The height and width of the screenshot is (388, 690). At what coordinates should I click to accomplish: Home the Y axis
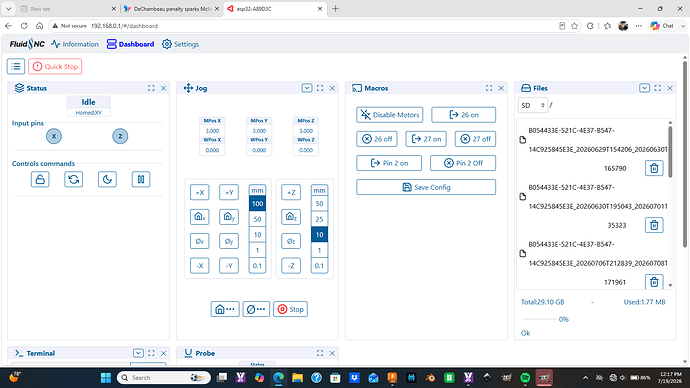point(229,216)
